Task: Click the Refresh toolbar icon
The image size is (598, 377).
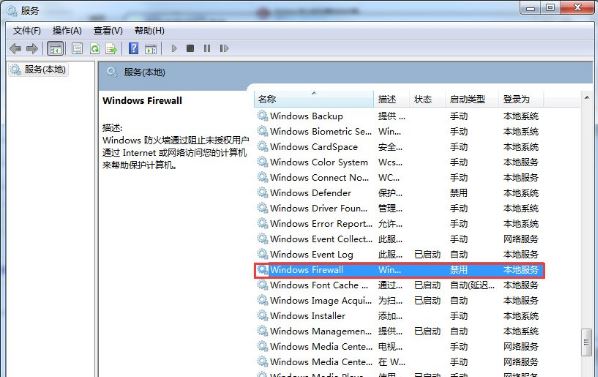Action: coord(95,48)
